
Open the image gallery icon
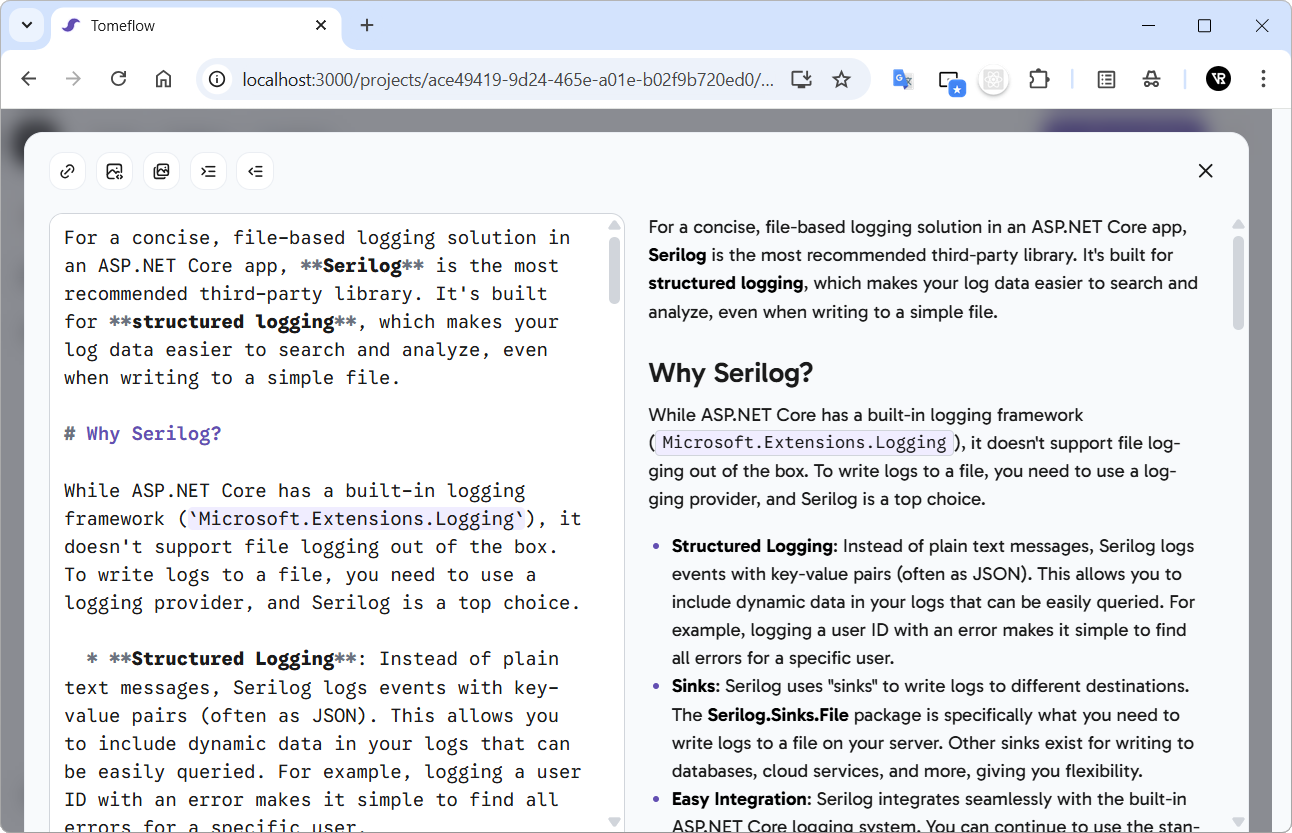(161, 171)
